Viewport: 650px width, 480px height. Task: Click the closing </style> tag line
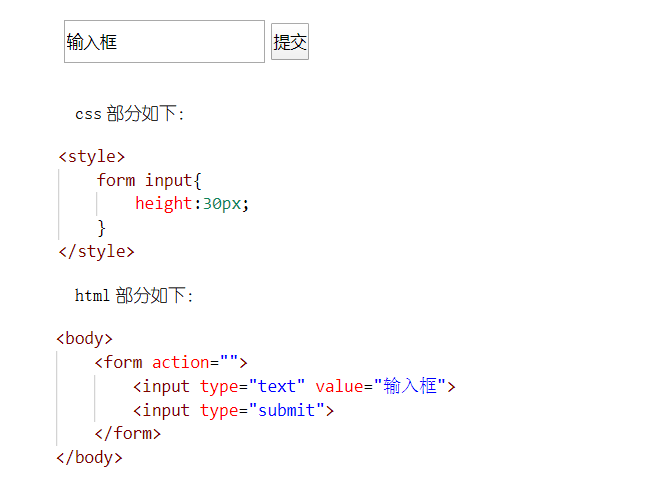tap(97, 252)
